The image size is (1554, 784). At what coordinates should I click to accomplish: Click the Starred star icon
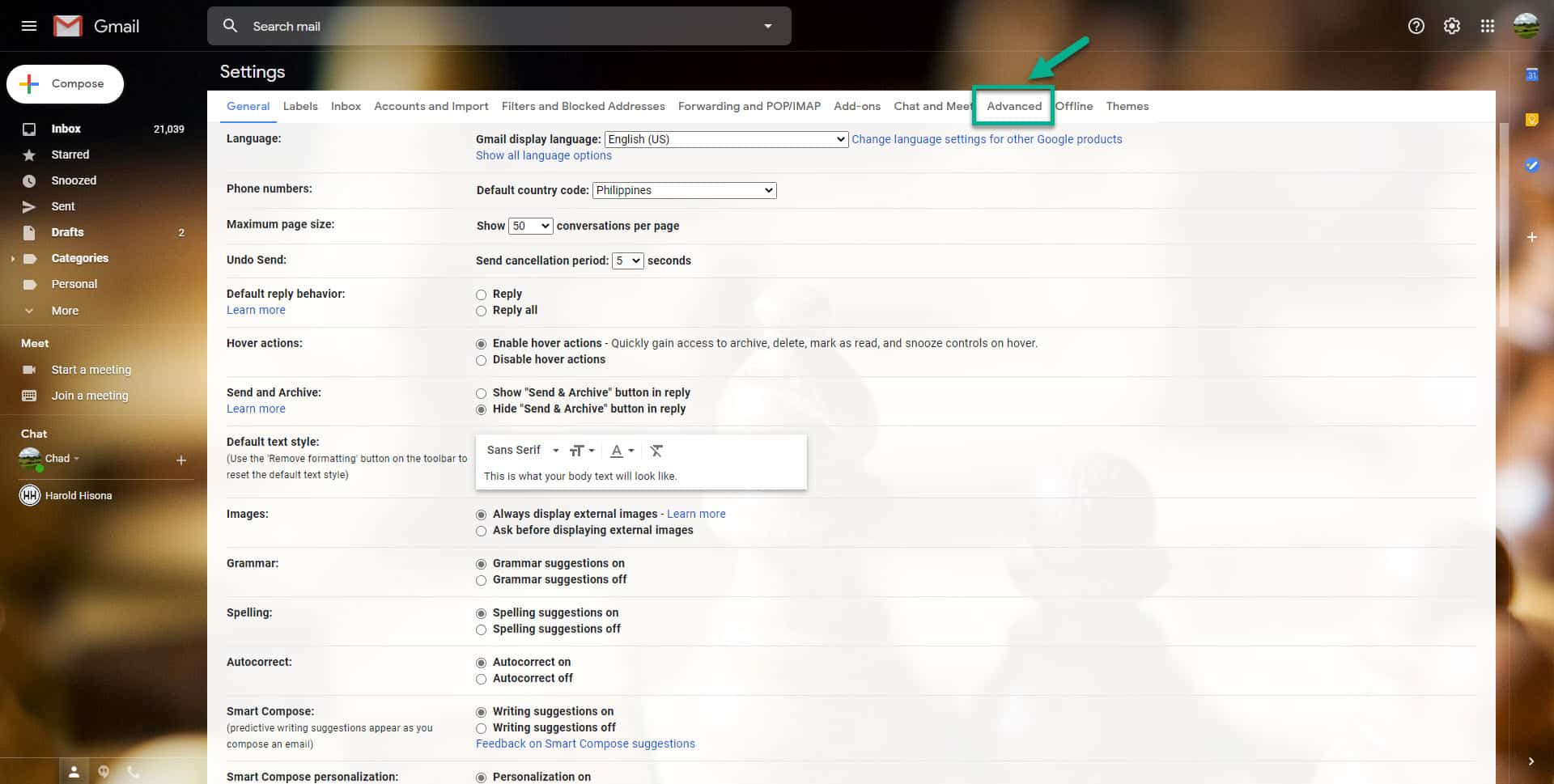point(29,155)
